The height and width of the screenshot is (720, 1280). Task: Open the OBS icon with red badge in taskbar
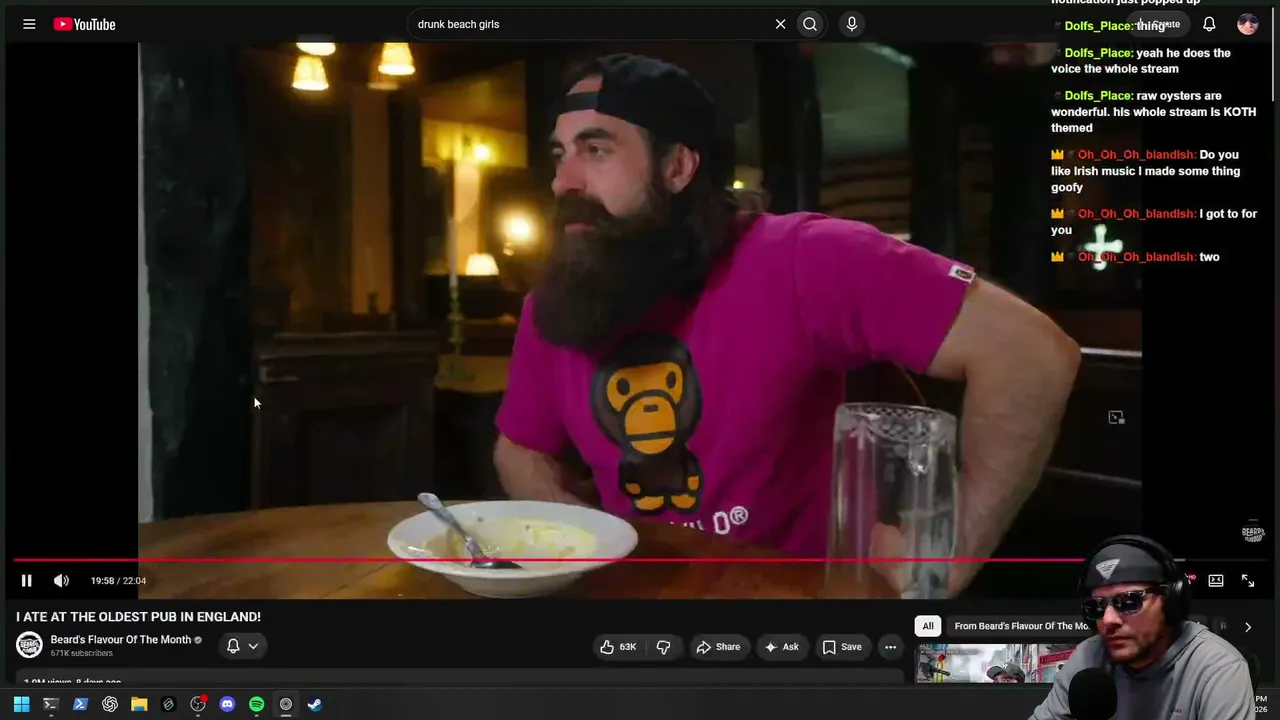(x=198, y=704)
